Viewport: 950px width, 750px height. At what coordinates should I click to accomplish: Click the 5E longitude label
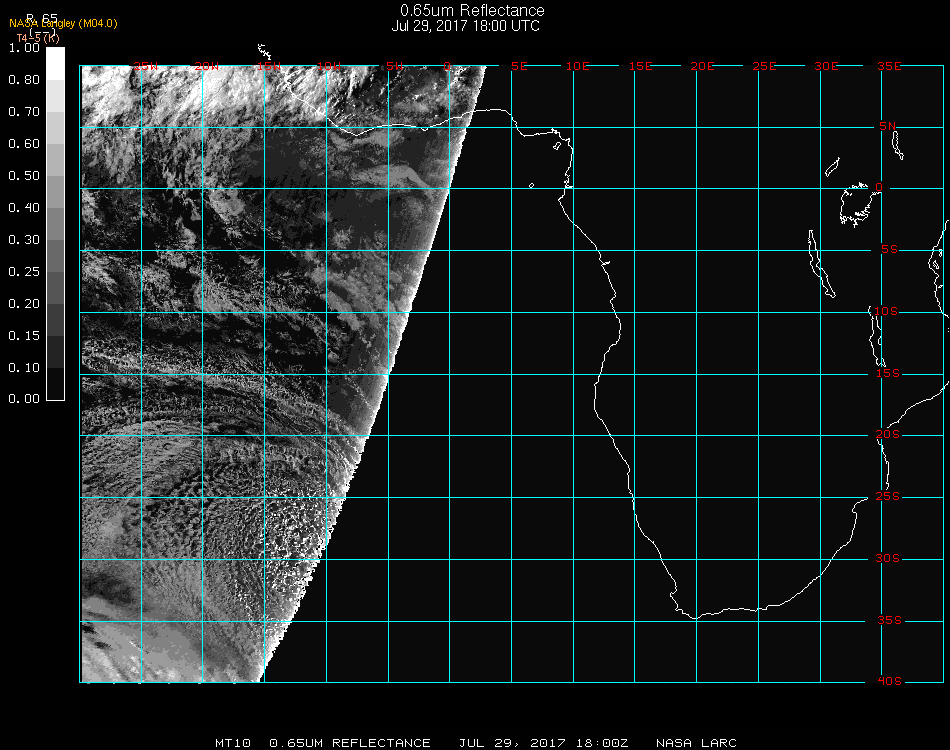[x=519, y=66]
